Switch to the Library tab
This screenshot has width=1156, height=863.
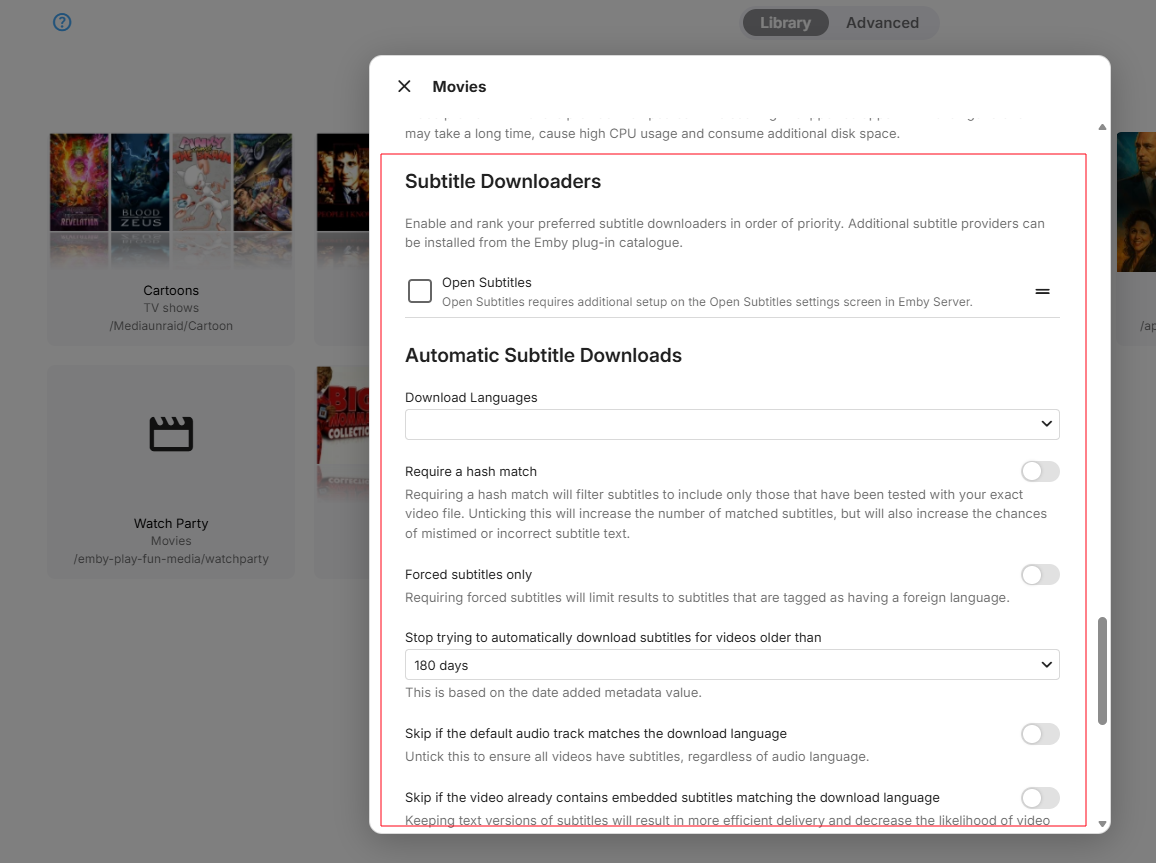(785, 23)
